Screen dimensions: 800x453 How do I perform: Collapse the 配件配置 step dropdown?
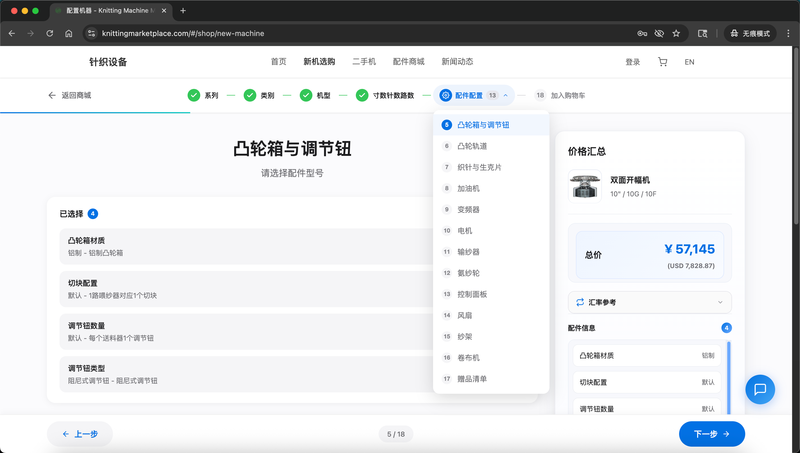[506, 96]
